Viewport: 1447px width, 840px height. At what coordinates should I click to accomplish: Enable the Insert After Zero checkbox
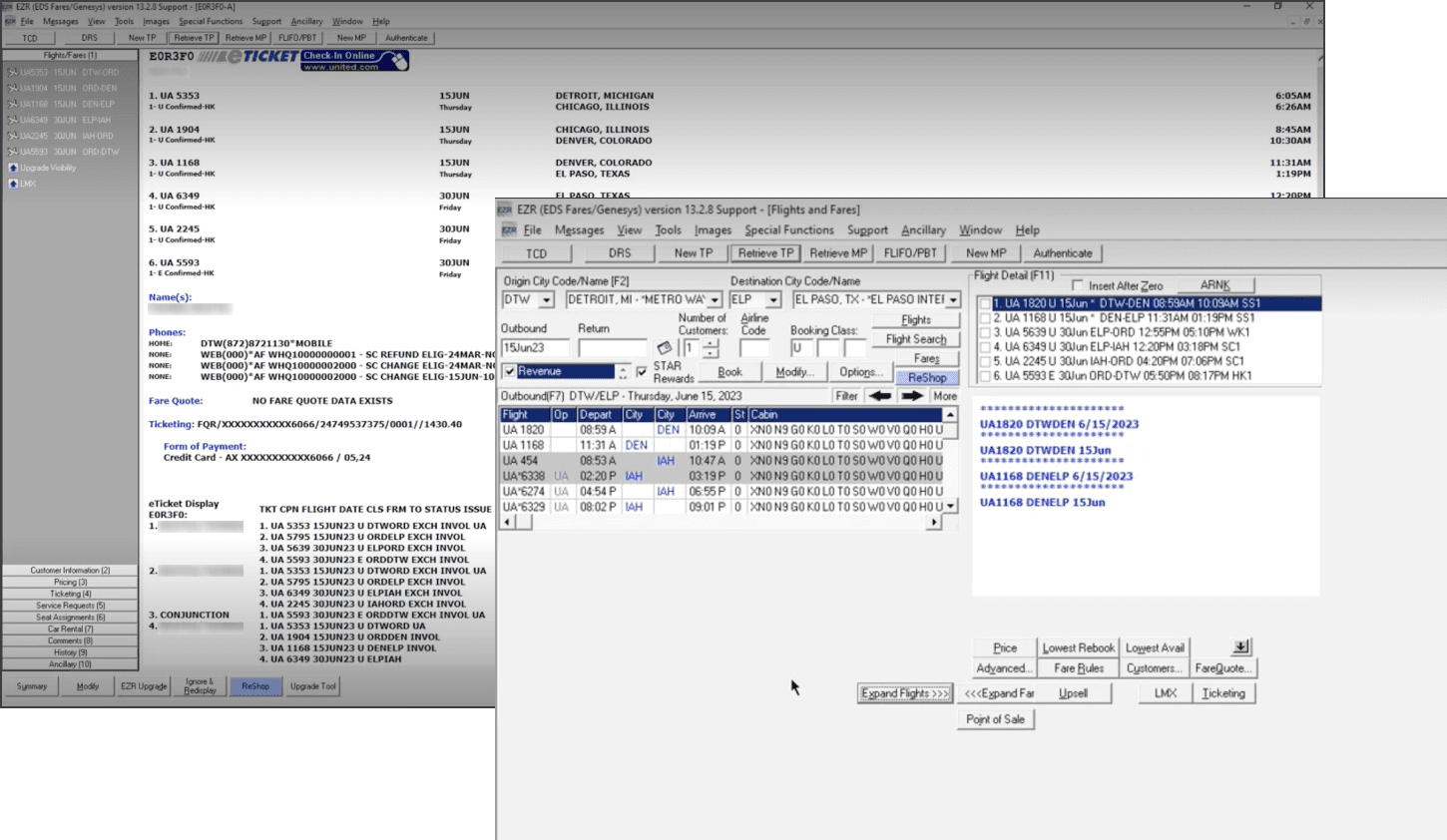point(1078,285)
